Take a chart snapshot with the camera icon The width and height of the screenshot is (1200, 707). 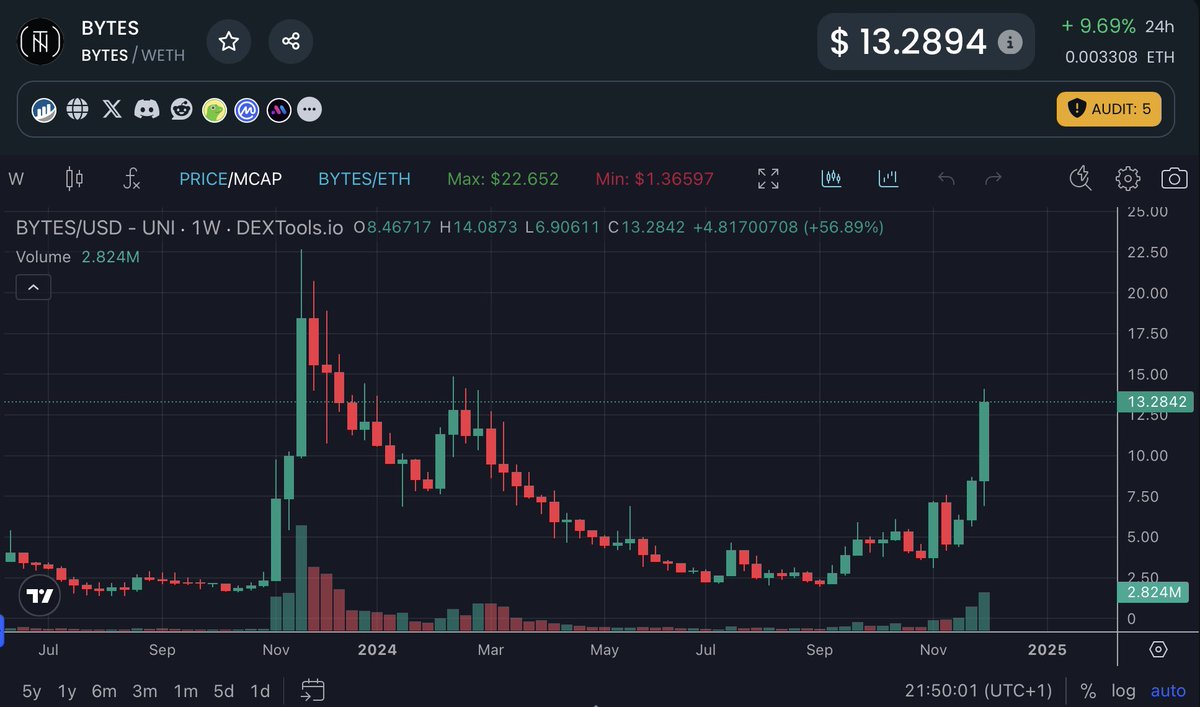tap(1174, 178)
